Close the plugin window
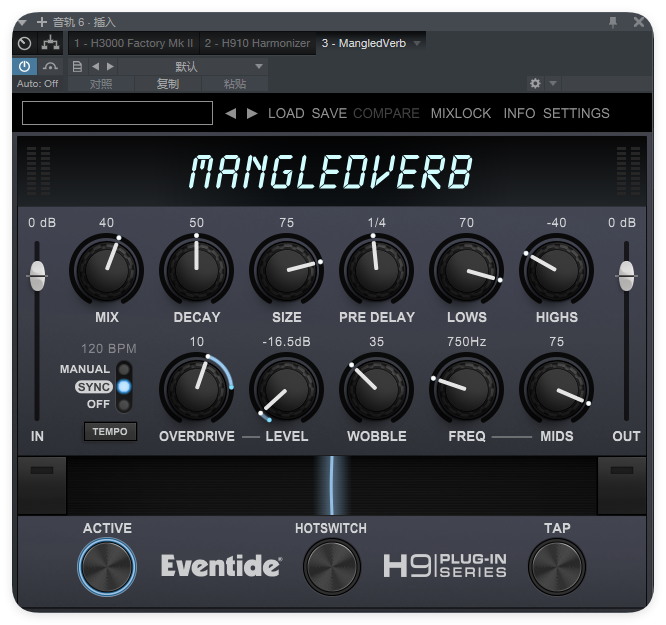Image resolution: width=666 pixels, height=625 pixels. click(638, 22)
